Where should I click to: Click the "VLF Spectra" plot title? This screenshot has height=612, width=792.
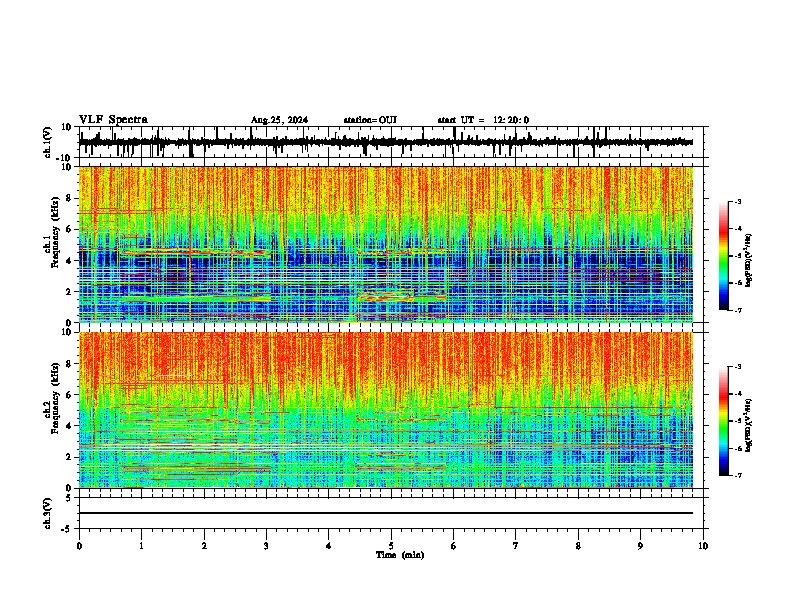(x=113, y=120)
